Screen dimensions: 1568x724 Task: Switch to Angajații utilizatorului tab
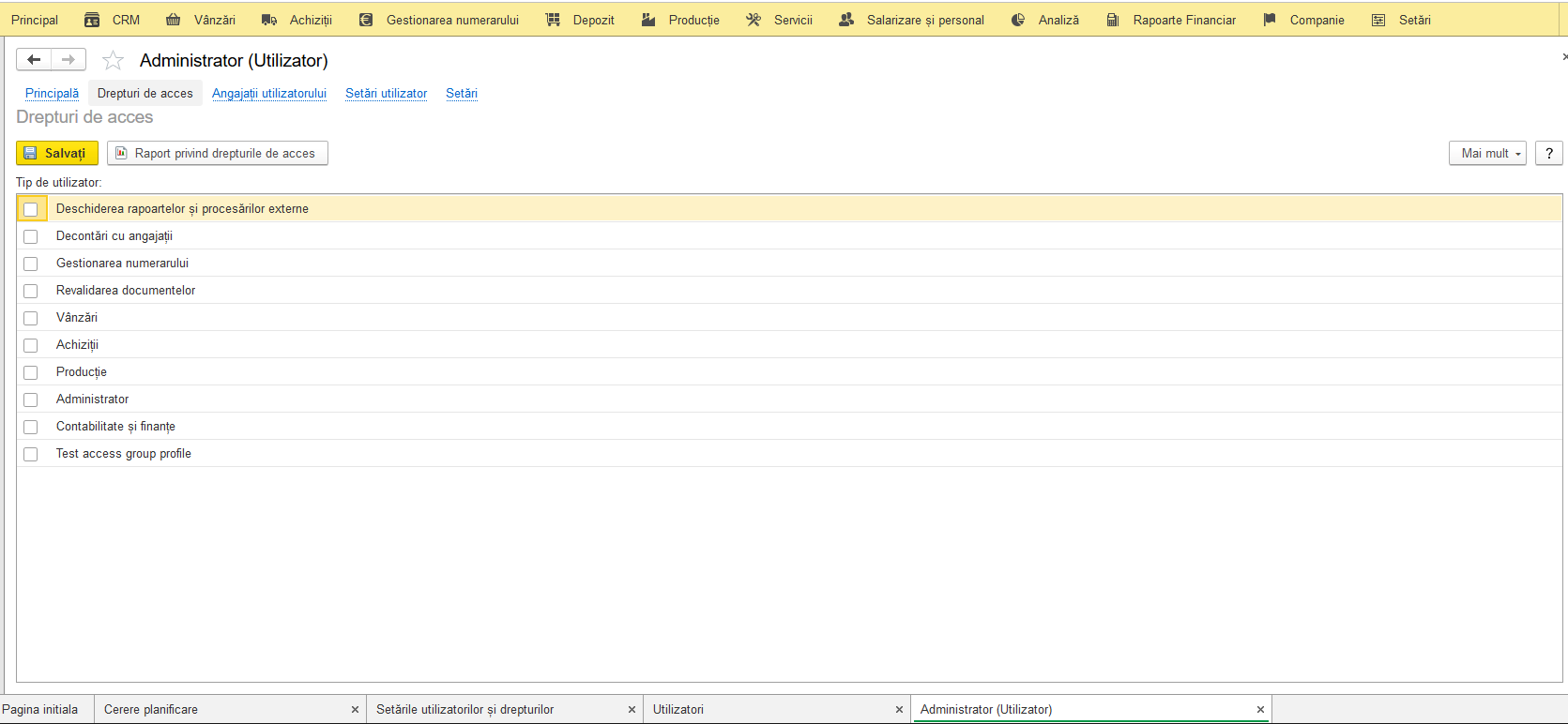(269, 93)
